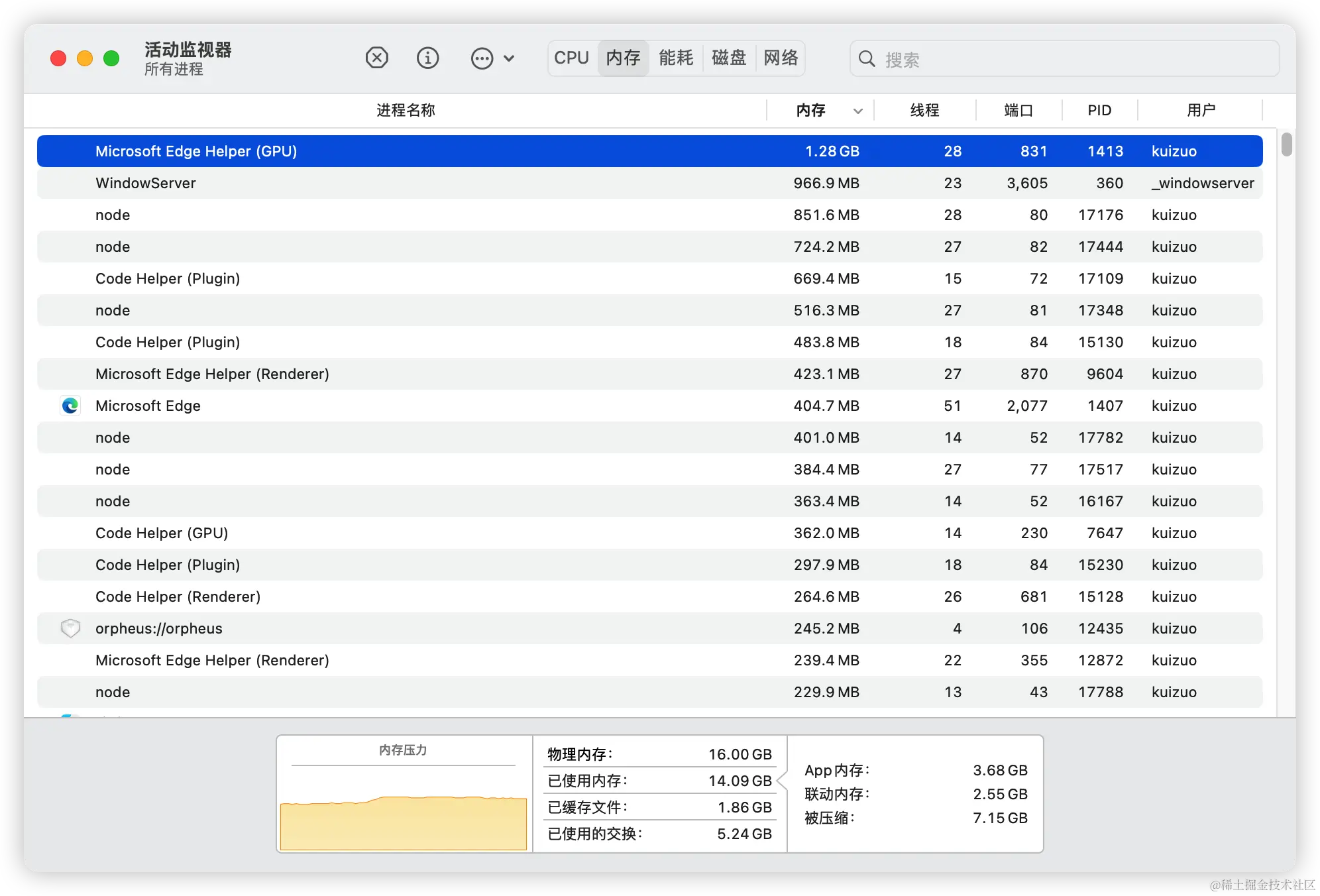The height and width of the screenshot is (896, 1320).
Task: Click the 1.28 GB memory value
Action: pos(832,151)
